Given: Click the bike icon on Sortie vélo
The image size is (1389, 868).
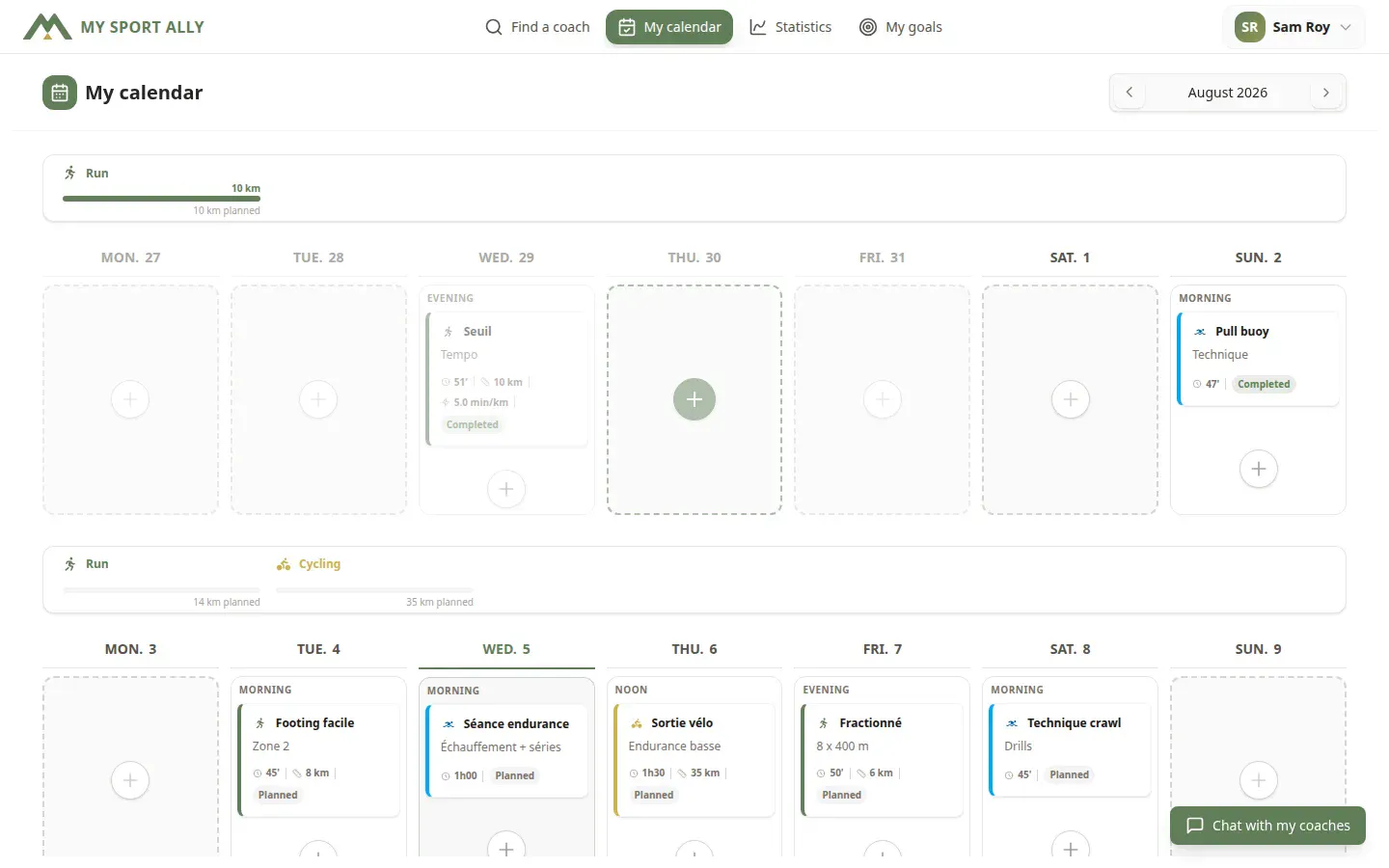Looking at the screenshot, I should 637,723.
